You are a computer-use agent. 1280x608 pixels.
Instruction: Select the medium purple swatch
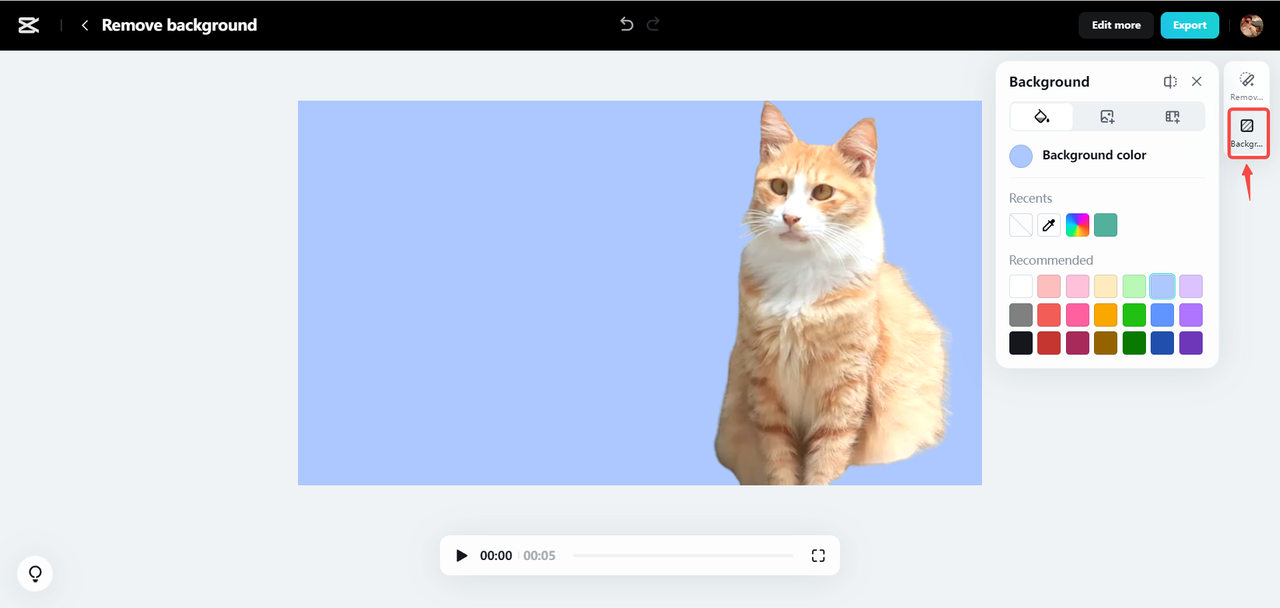1191,315
